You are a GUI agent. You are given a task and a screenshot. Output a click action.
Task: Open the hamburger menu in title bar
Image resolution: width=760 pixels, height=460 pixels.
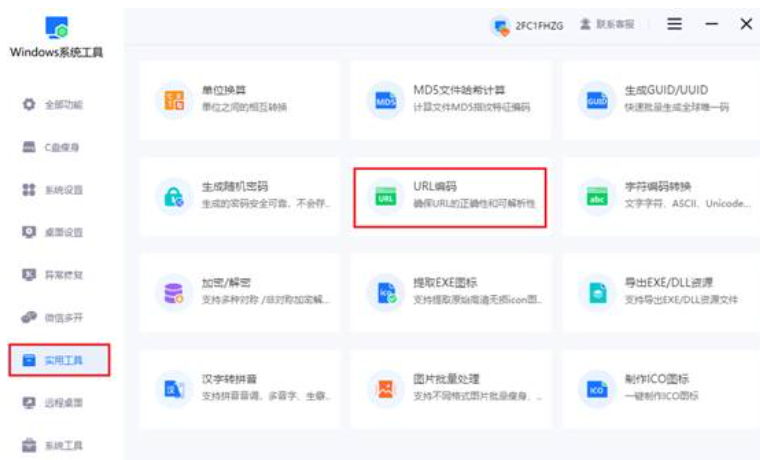[x=675, y=25]
